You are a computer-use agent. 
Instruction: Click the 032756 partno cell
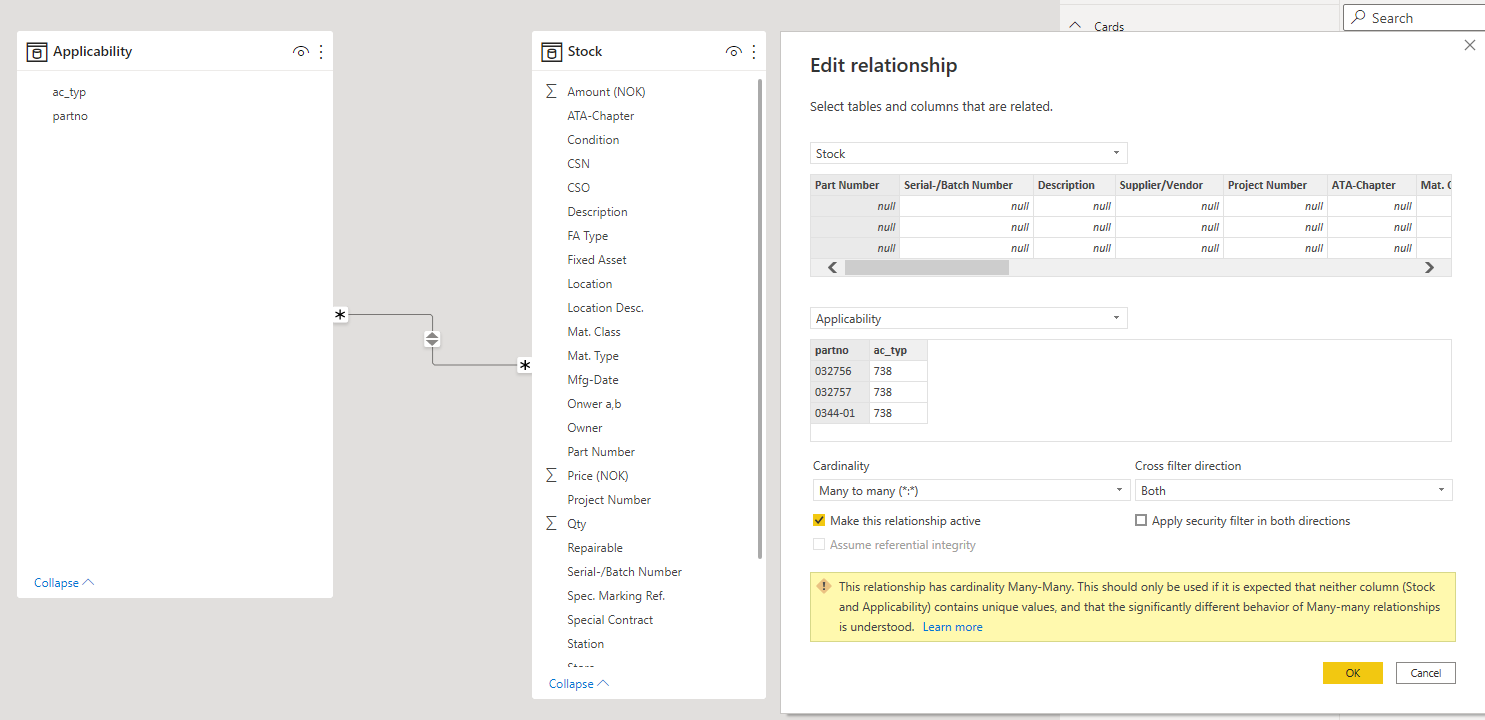tap(840, 371)
